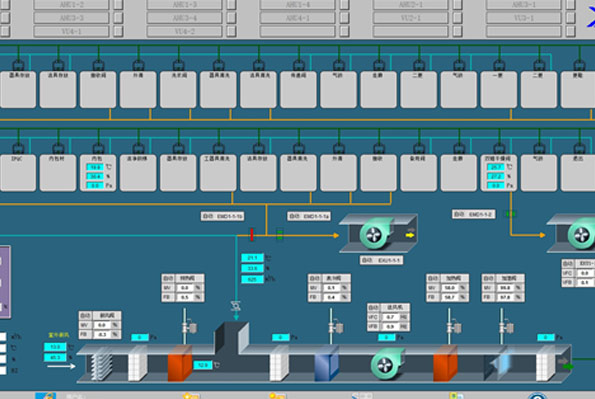Toggle the small square next to AHU3-4
The image size is (595, 399).
[231, 18]
